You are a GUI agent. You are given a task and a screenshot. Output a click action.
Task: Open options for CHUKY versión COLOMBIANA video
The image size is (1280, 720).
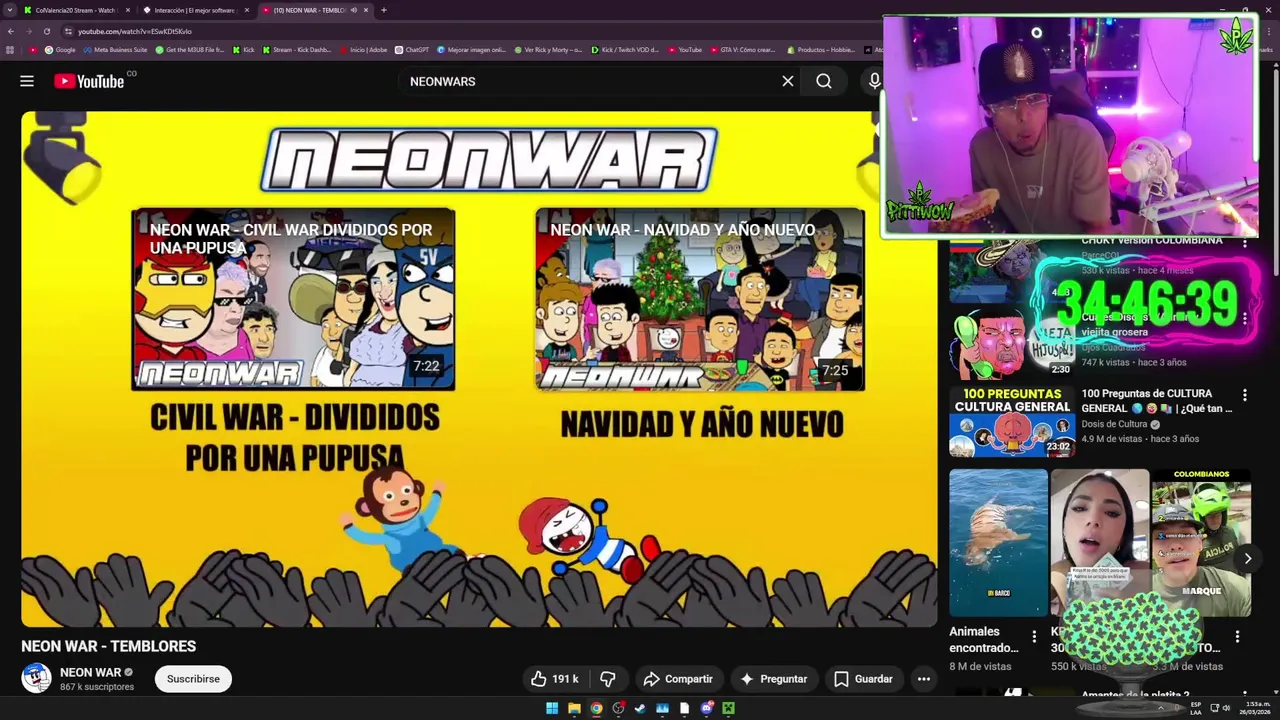click(x=1245, y=243)
